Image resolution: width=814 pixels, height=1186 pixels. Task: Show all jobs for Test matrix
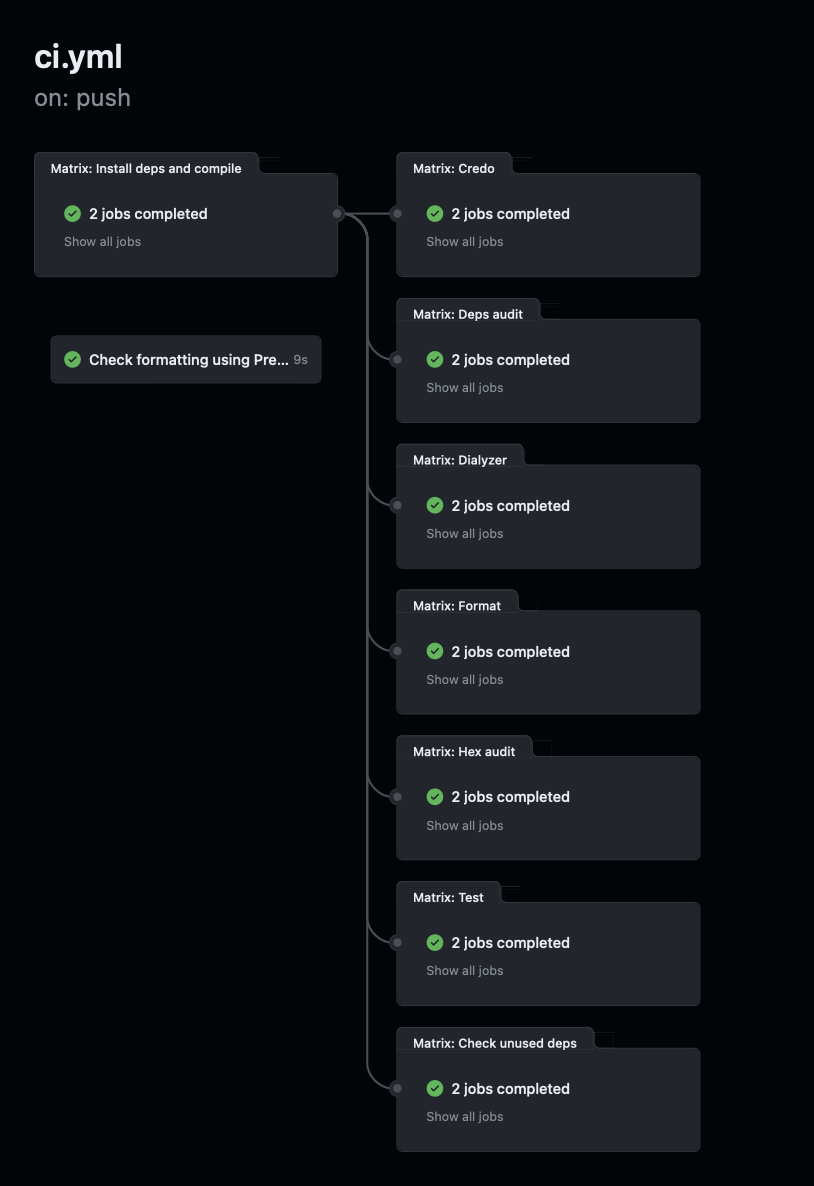click(464, 971)
